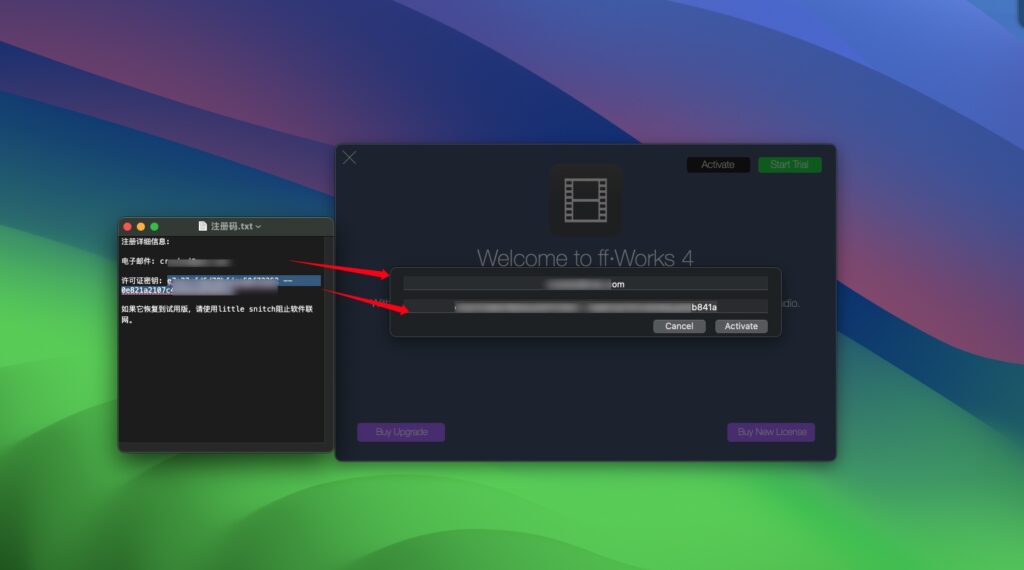The width and height of the screenshot is (1024, 570).
Task: Click the little snitch note text line
Action: point(217,314)
